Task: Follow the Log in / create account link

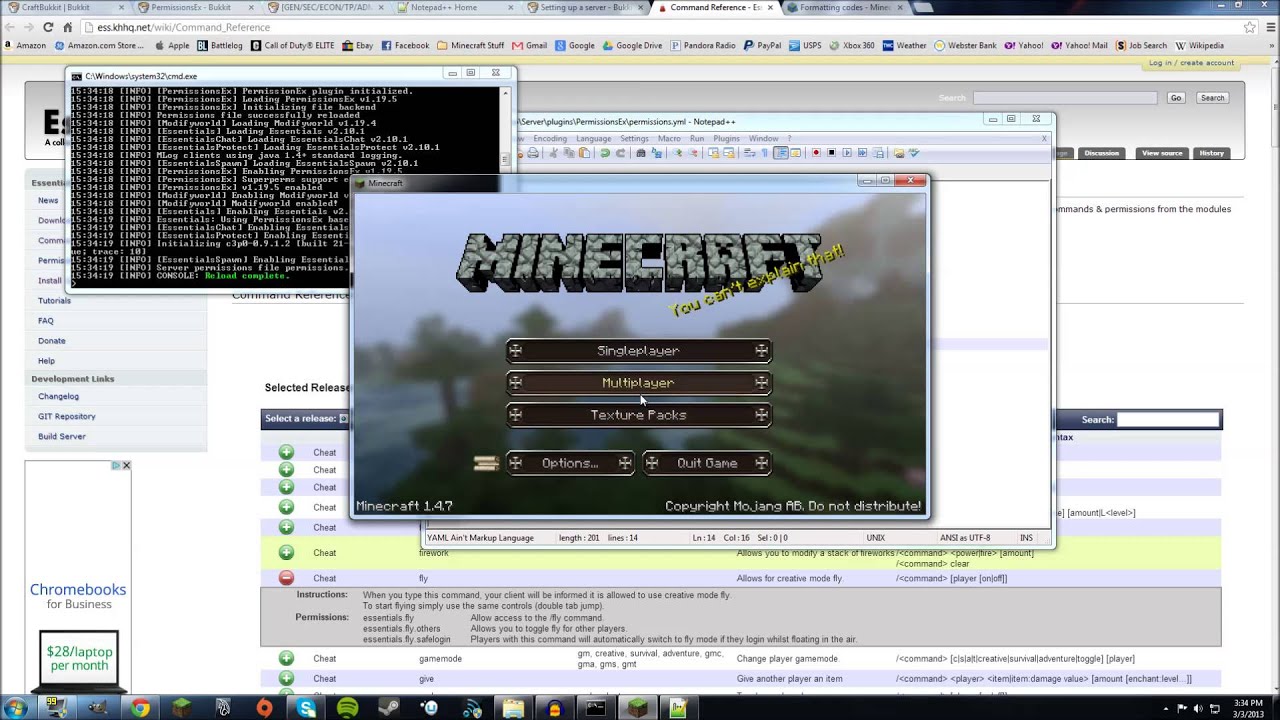Action: (1191, 63)
